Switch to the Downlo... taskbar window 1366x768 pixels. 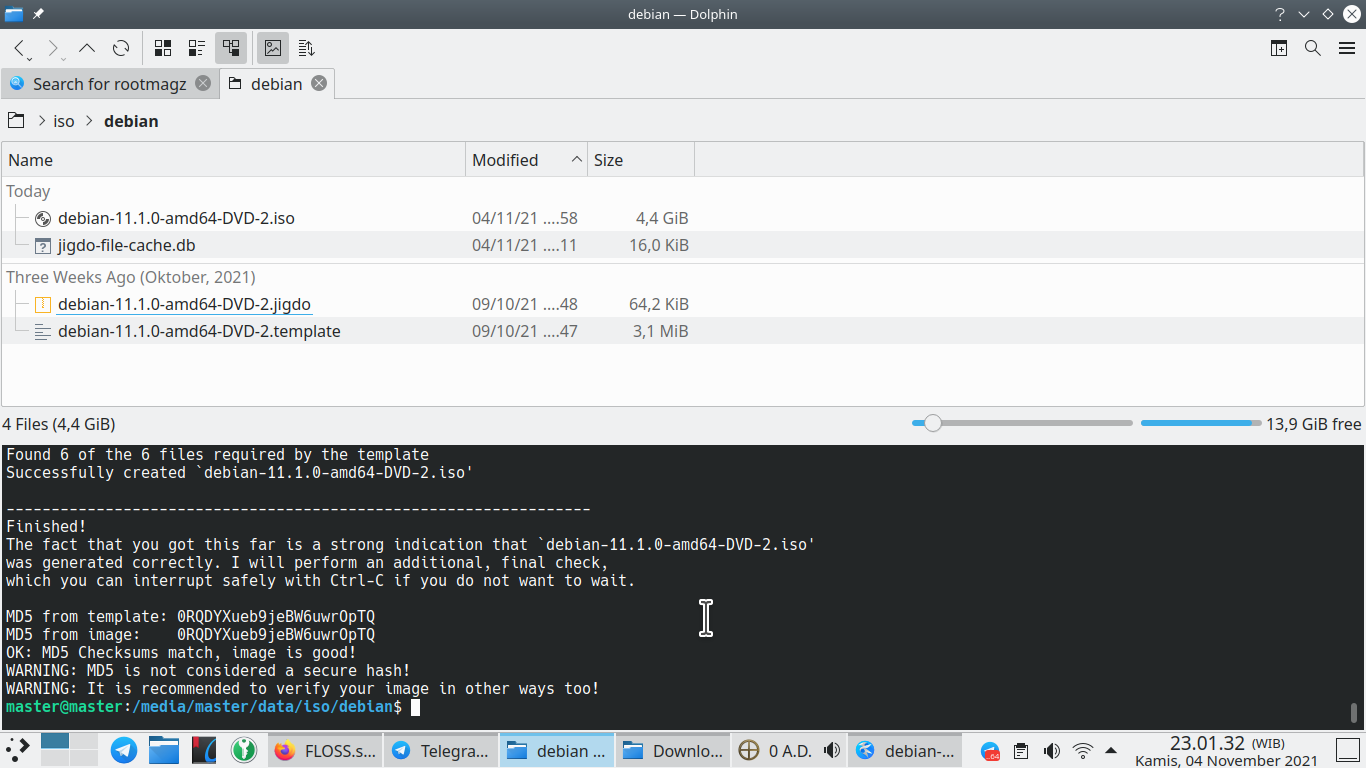pyautogui.click(x=674, y=750)
